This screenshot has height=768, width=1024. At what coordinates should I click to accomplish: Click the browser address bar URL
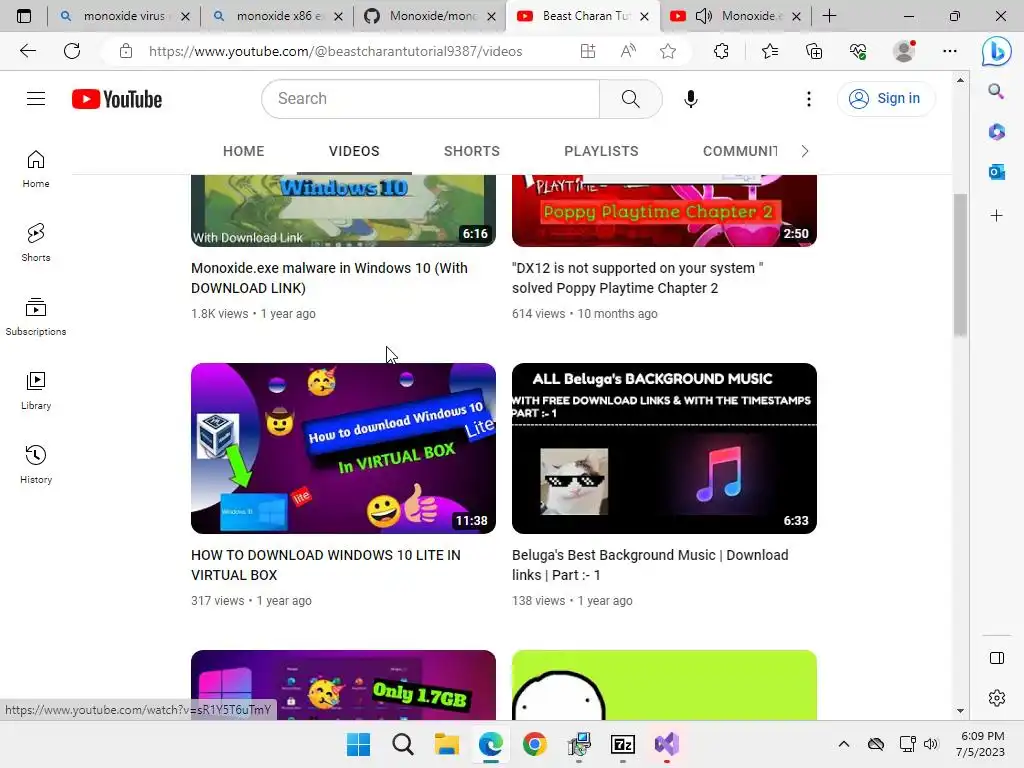pyautogui.click(x=335, y=51)
